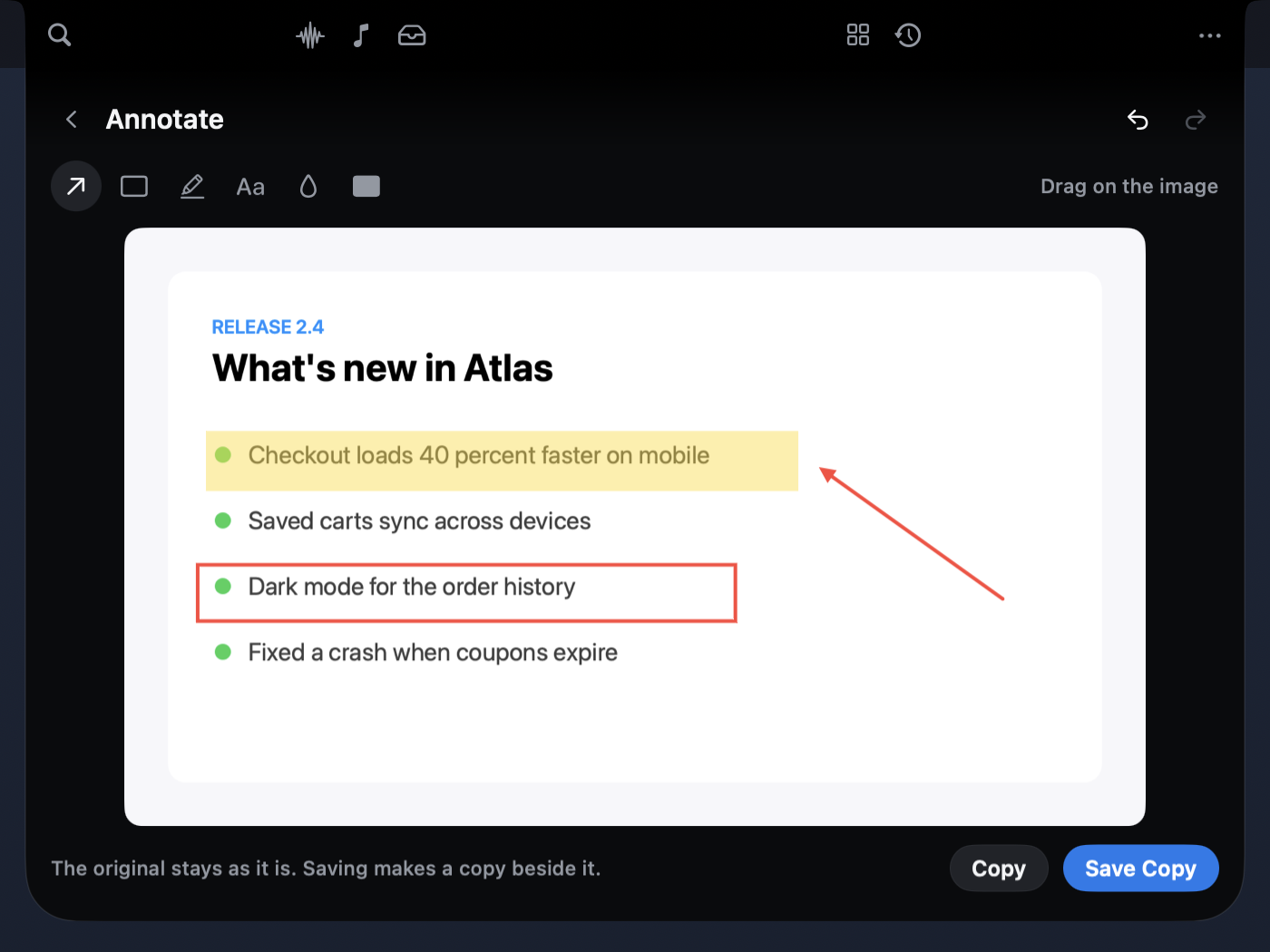Click the 'What's new in Atlas' heading
The width and height of the screenshot is (1270, 952).
(382, 368)
